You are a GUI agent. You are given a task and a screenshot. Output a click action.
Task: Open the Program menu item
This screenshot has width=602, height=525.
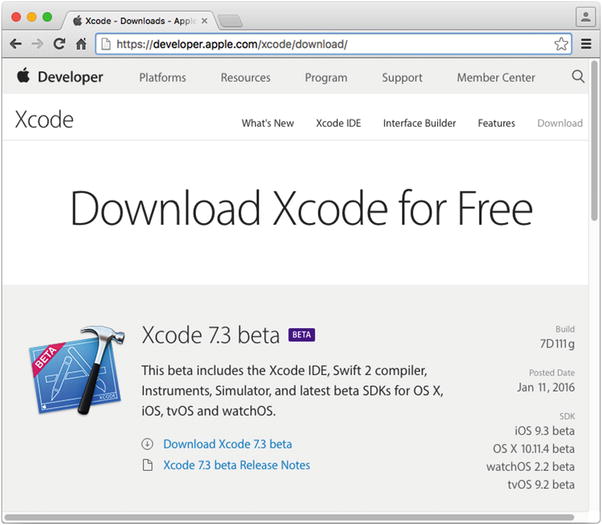point(326,78)
